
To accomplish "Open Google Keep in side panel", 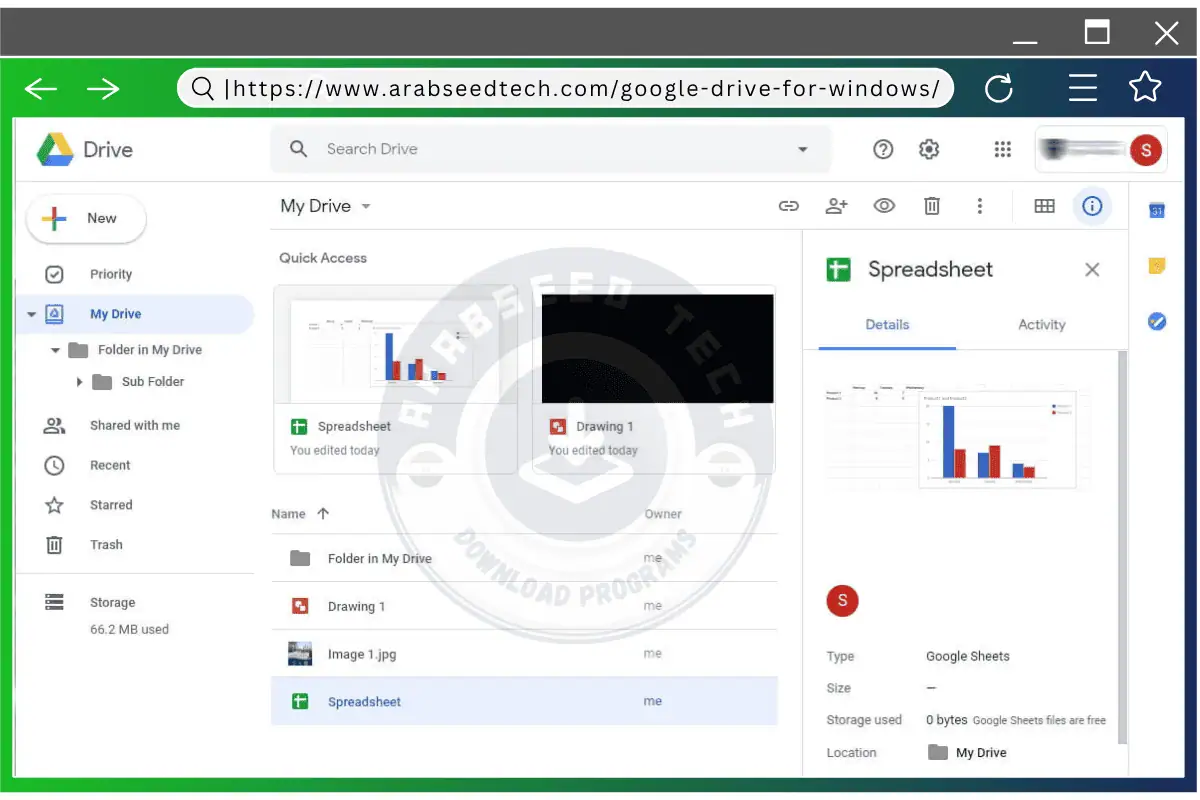I will [x=1157, y=266].
